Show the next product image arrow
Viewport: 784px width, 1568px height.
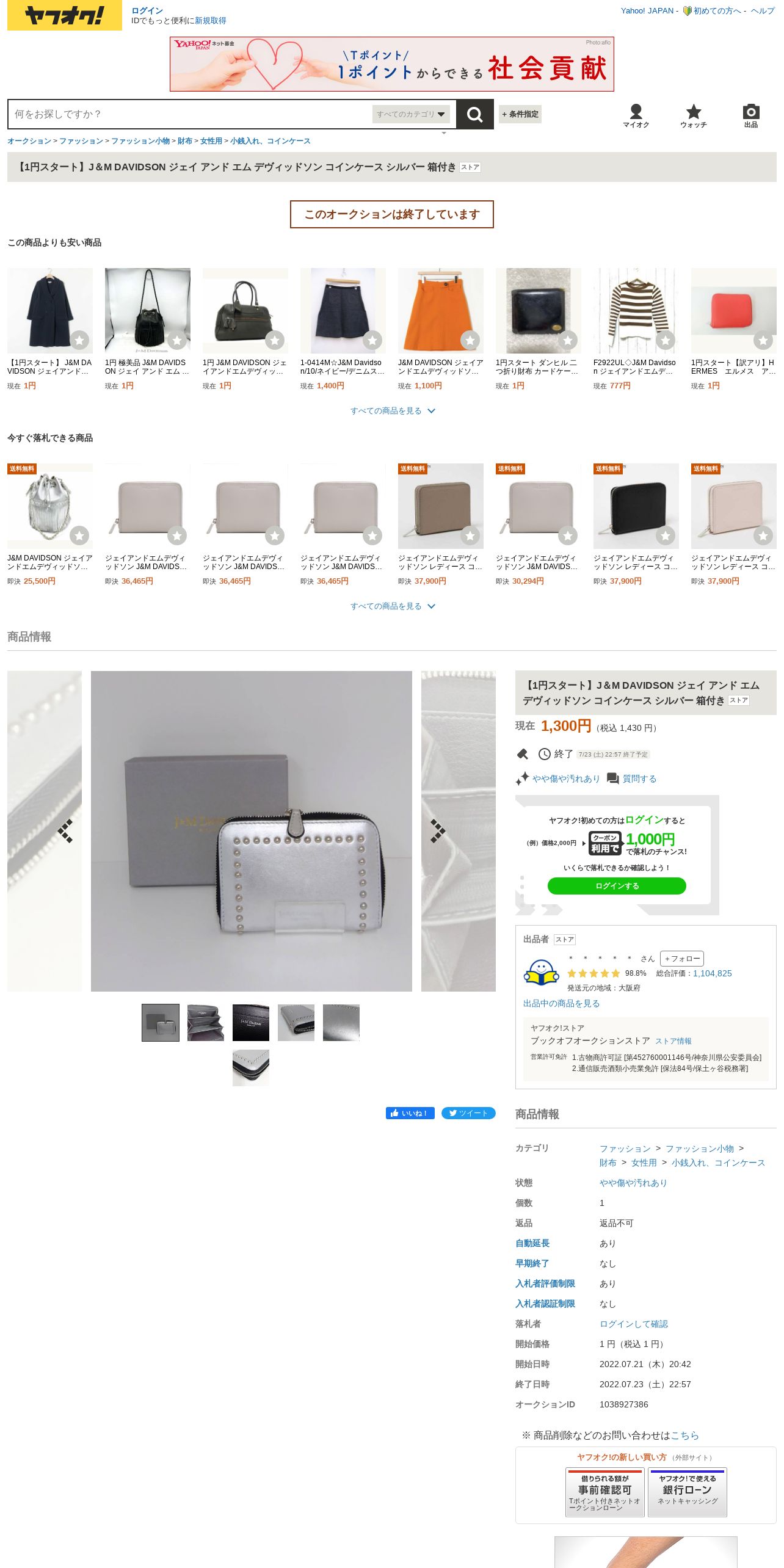[438, 830]
